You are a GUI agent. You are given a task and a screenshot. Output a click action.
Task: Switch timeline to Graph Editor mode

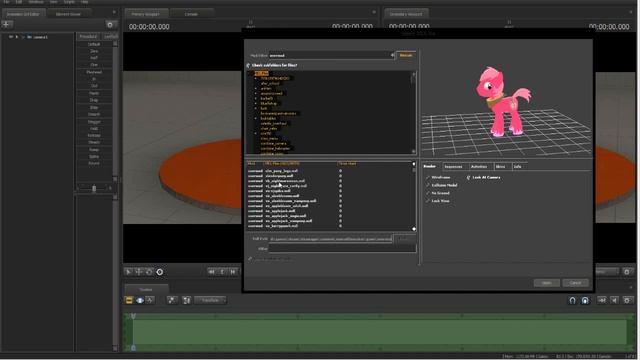coord(150,300)
